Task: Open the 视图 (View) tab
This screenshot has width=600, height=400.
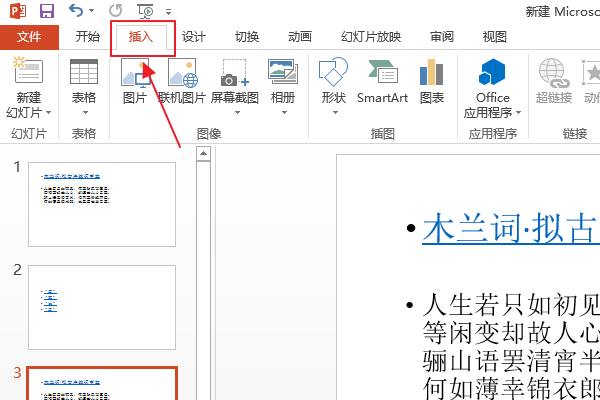Action: [494, 37]
